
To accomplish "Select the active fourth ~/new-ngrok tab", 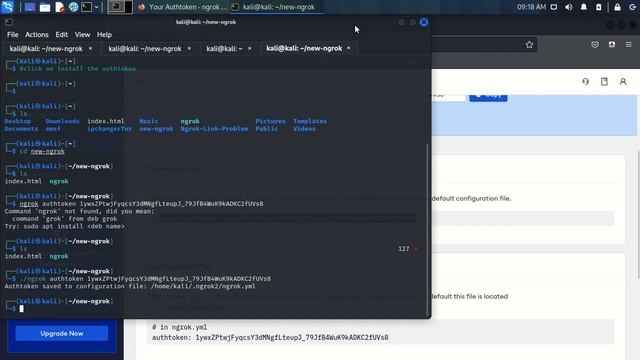I will point(304,49).
